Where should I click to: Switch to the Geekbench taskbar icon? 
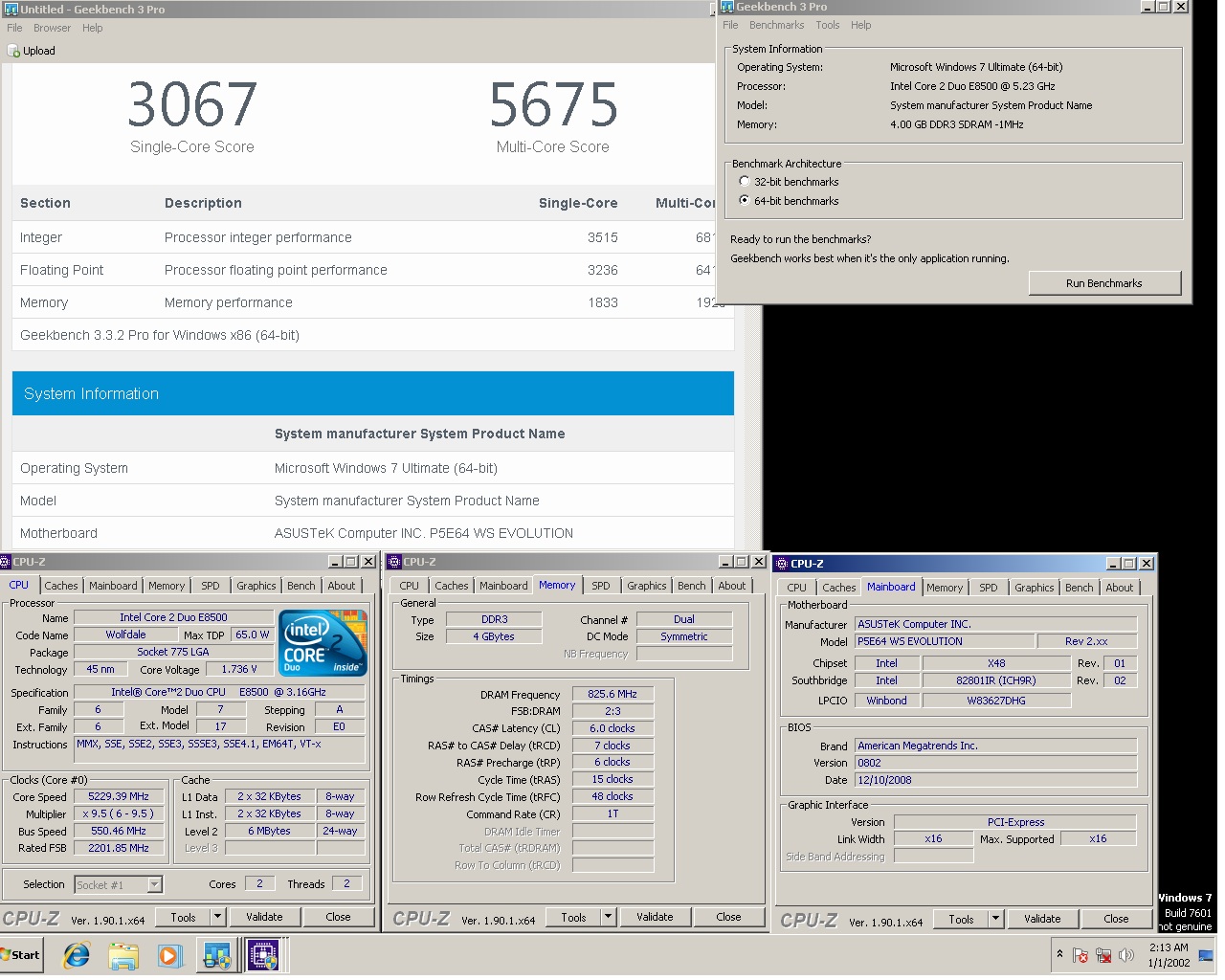(217, 954)
